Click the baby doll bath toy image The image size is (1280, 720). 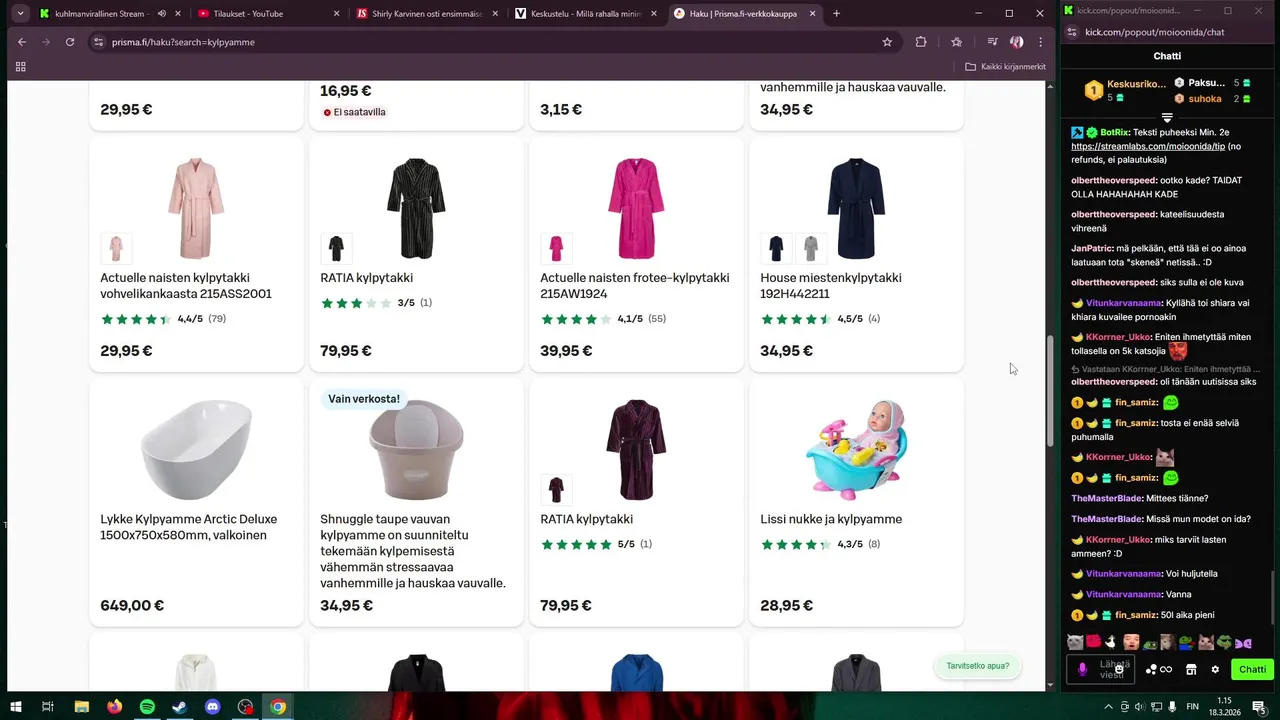(x=856, y=449)
